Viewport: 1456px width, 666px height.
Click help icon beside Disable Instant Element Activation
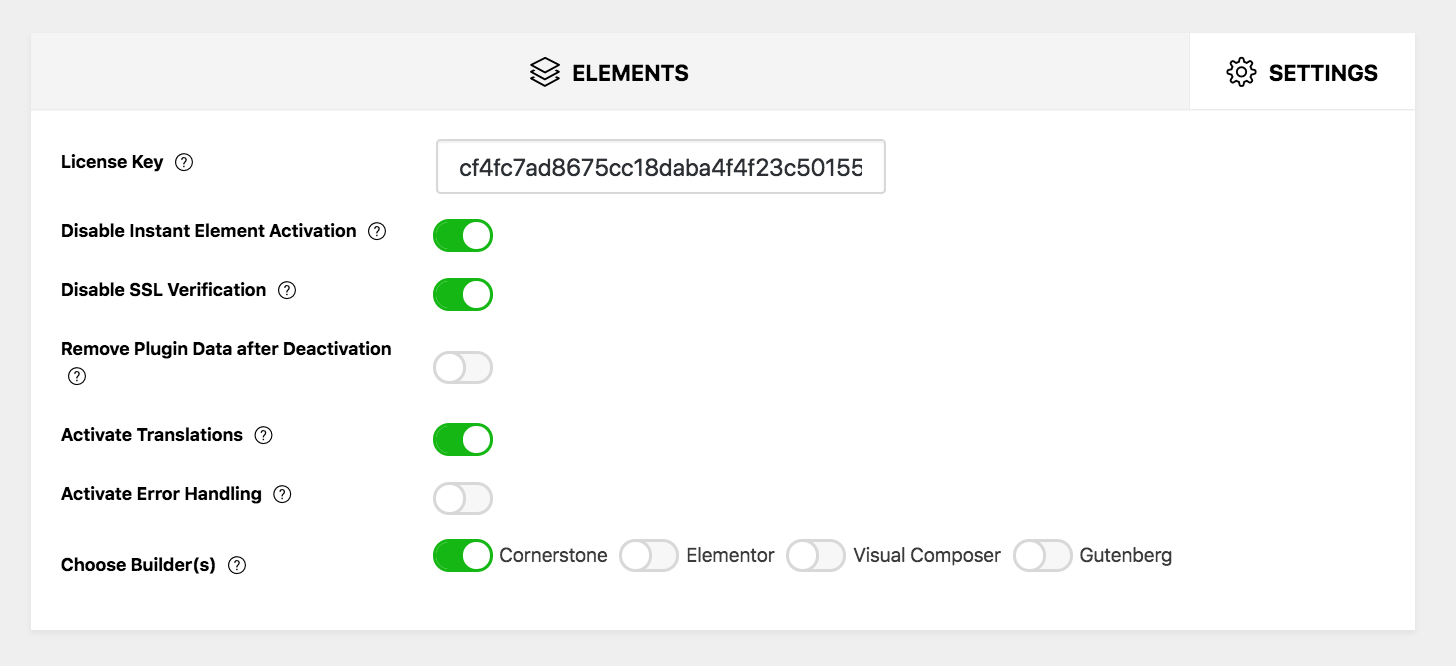tap(377, 231)
